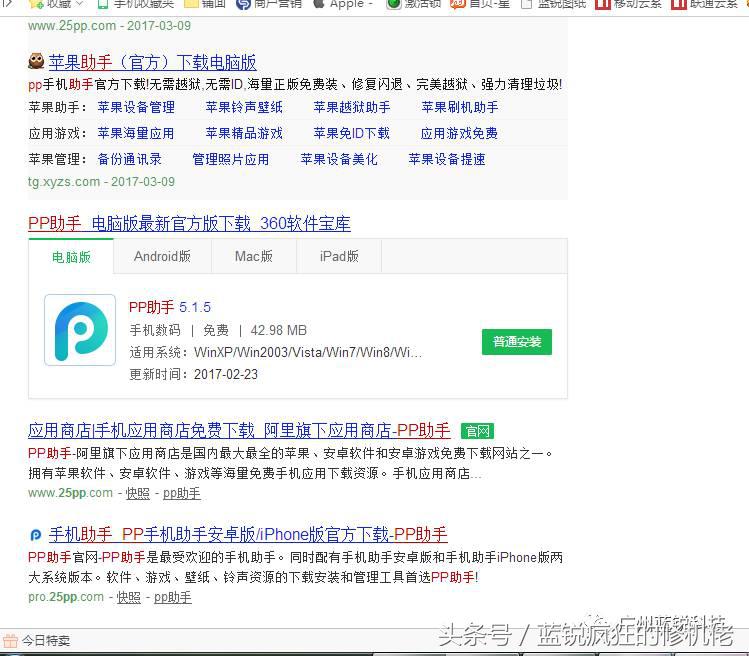749x656 pixels.
Task: Click the green 普通安装 button
Action: (517, 342)
